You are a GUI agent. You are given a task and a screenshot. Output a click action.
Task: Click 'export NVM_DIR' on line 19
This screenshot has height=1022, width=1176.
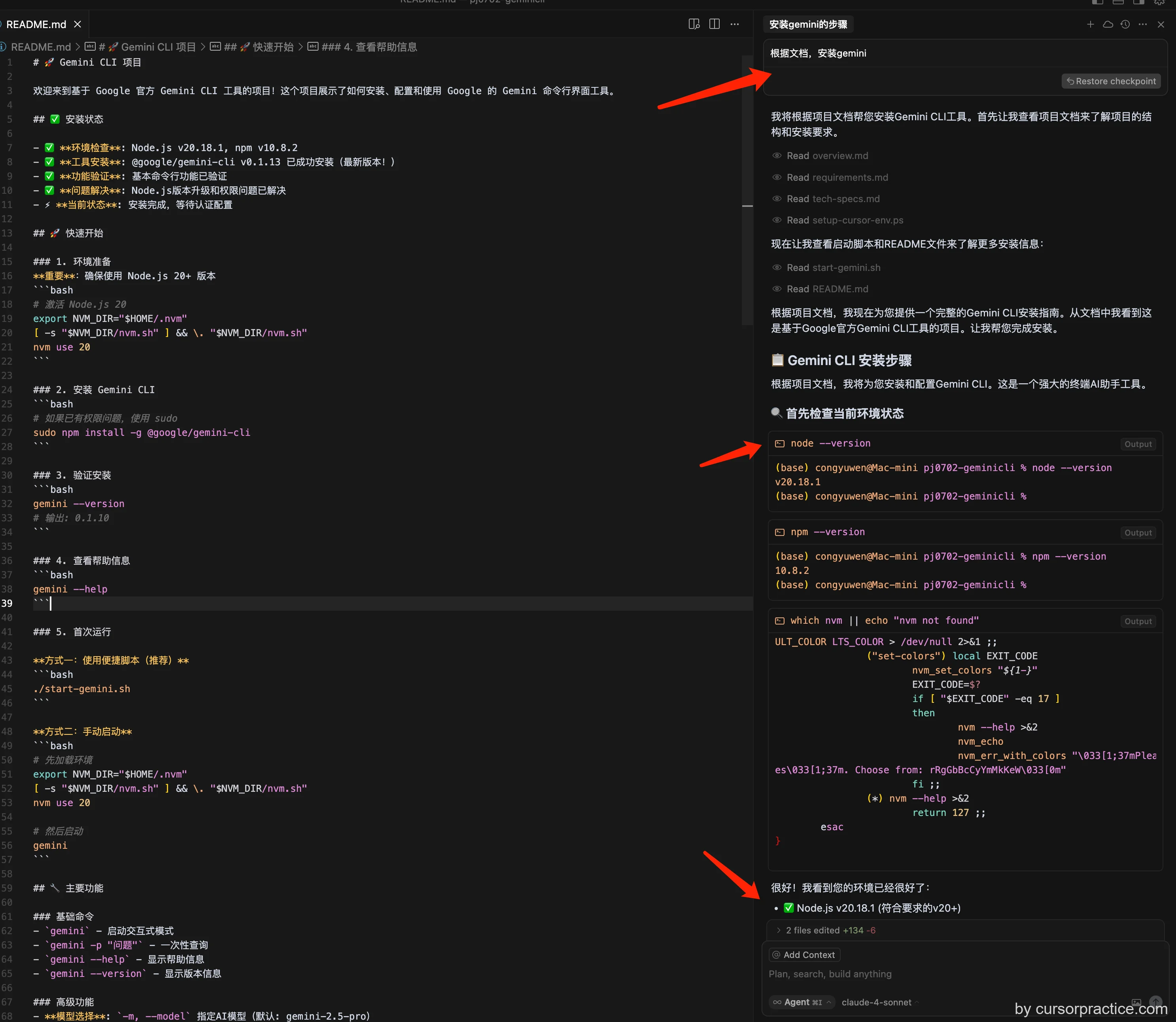(110, 318)
